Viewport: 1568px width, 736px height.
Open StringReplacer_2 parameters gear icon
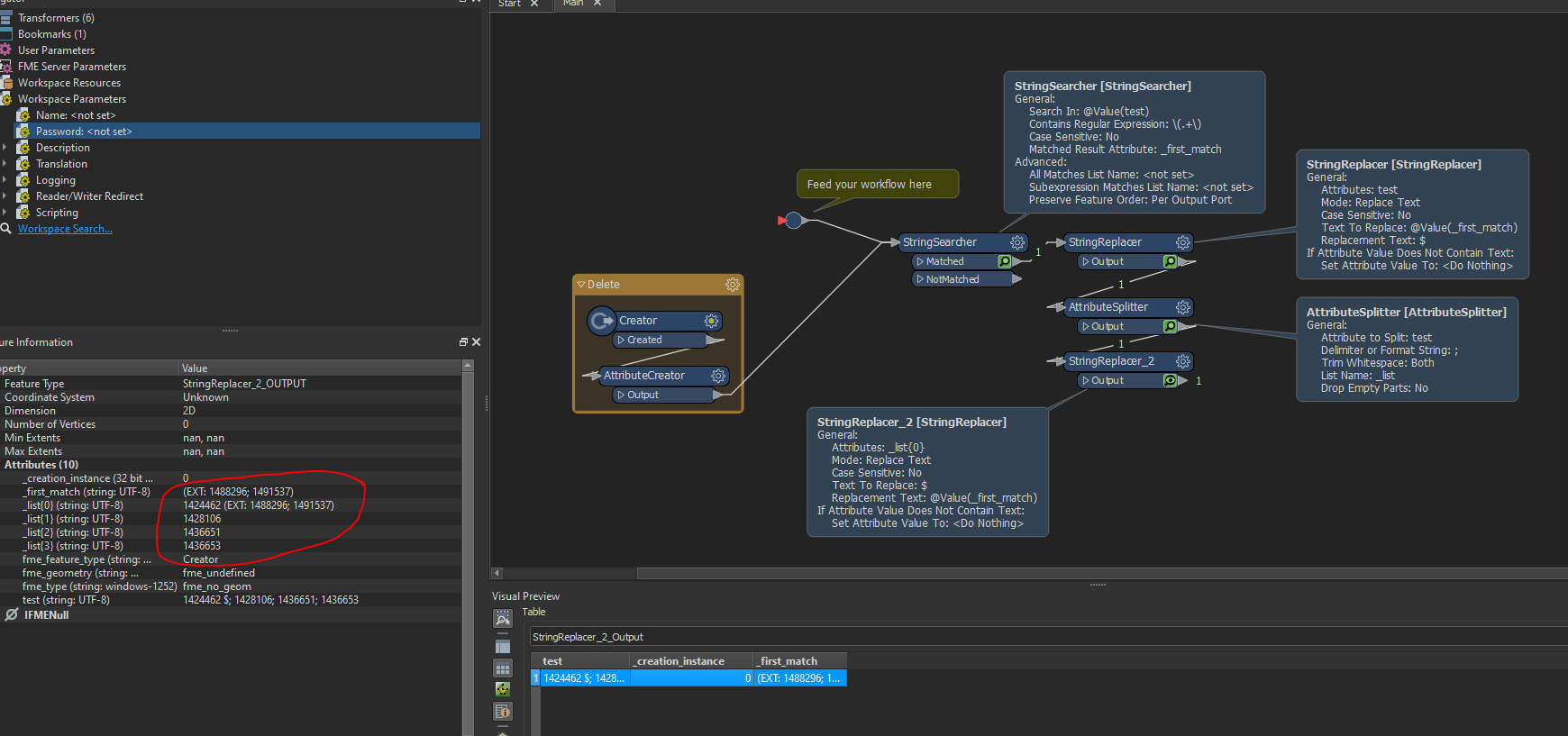(x=1183, y=361)
